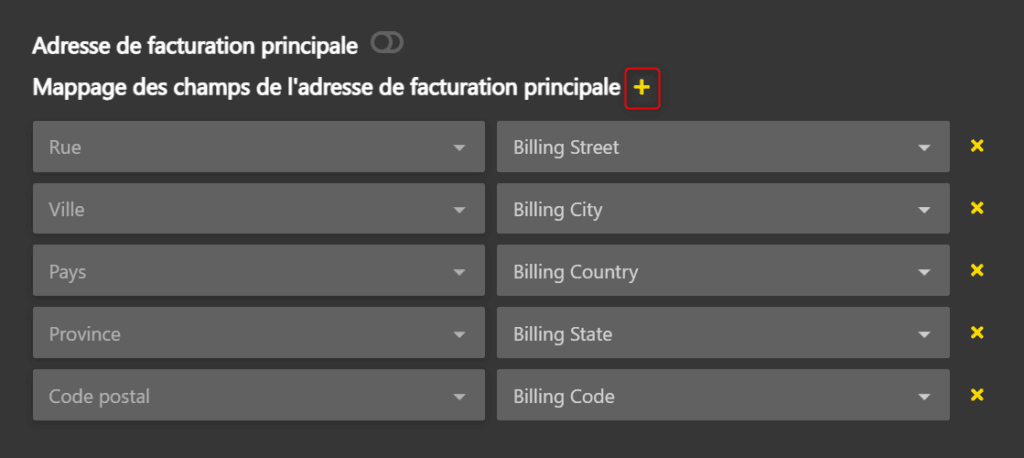Delete the Billing State mapping row
This screenshot has width=1024, height=458.
pos(977,333)
